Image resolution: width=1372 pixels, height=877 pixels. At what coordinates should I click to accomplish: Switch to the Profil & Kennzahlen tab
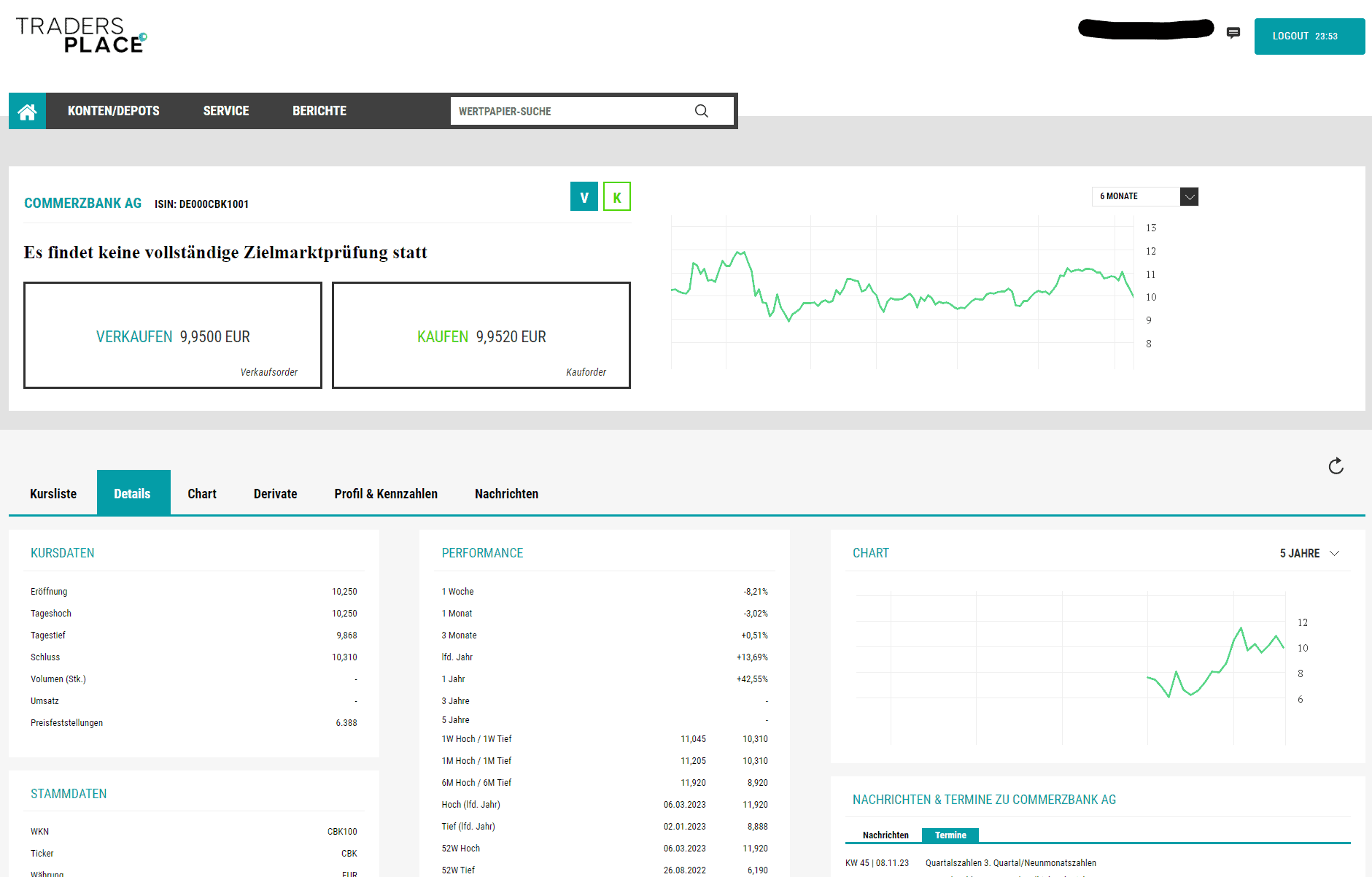coord(386,494)
